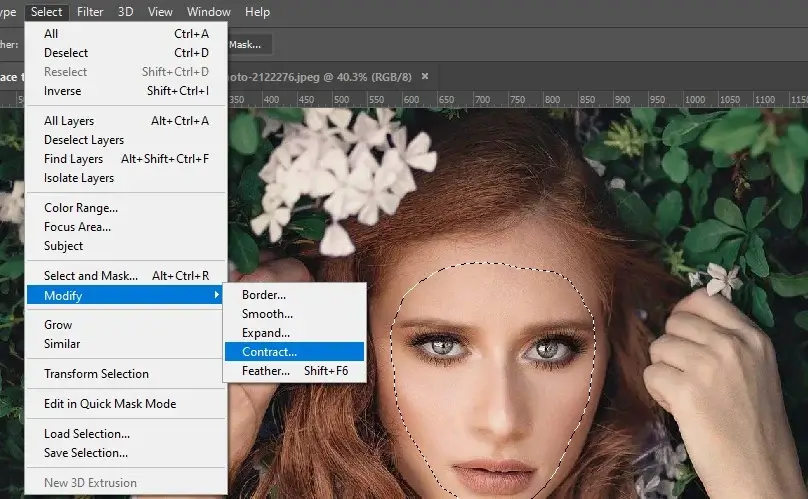Image resolution: width=808 pixels, height=499 pixels.
Task: Choose Transform Selection
Action: [x=126, y=374]
